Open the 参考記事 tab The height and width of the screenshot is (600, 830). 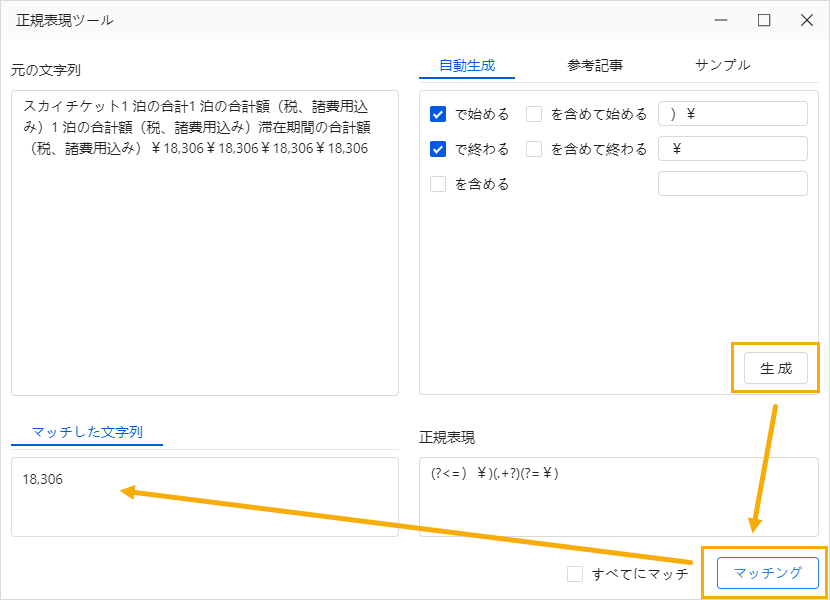(595, 66)
